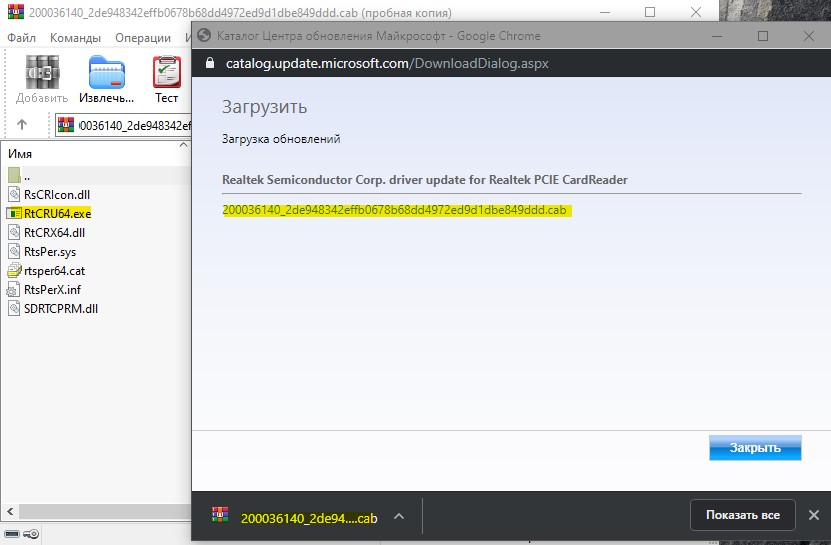Open the Команды menu in WinRAR
Image resolution: width=831 pixels, height=545 pixels.
75,38
